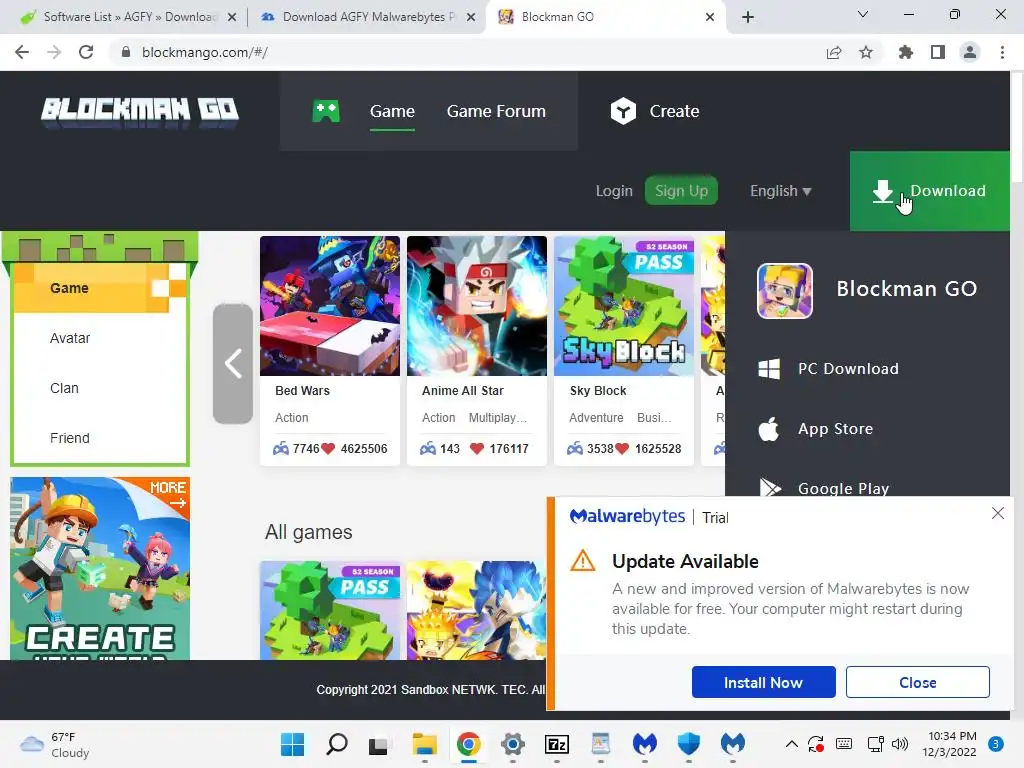Show hidden system tray icons
The height and width of the screenshot is (768, 1024).
click(792, 744)
